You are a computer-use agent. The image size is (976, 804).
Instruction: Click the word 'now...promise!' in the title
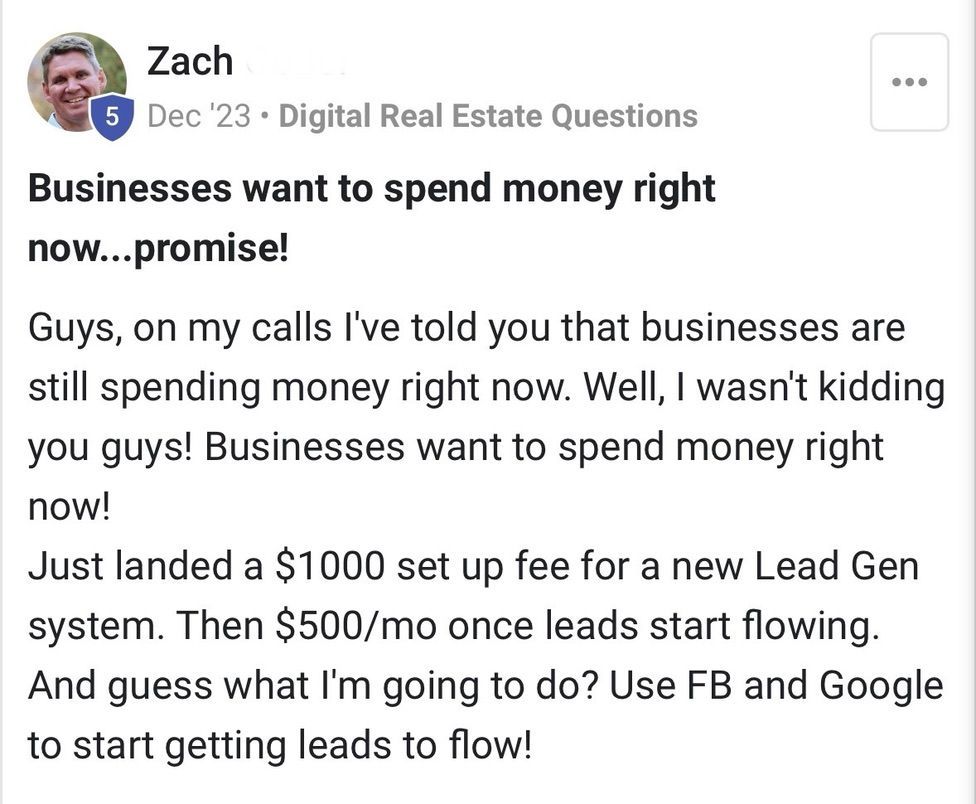pos(158,247)
